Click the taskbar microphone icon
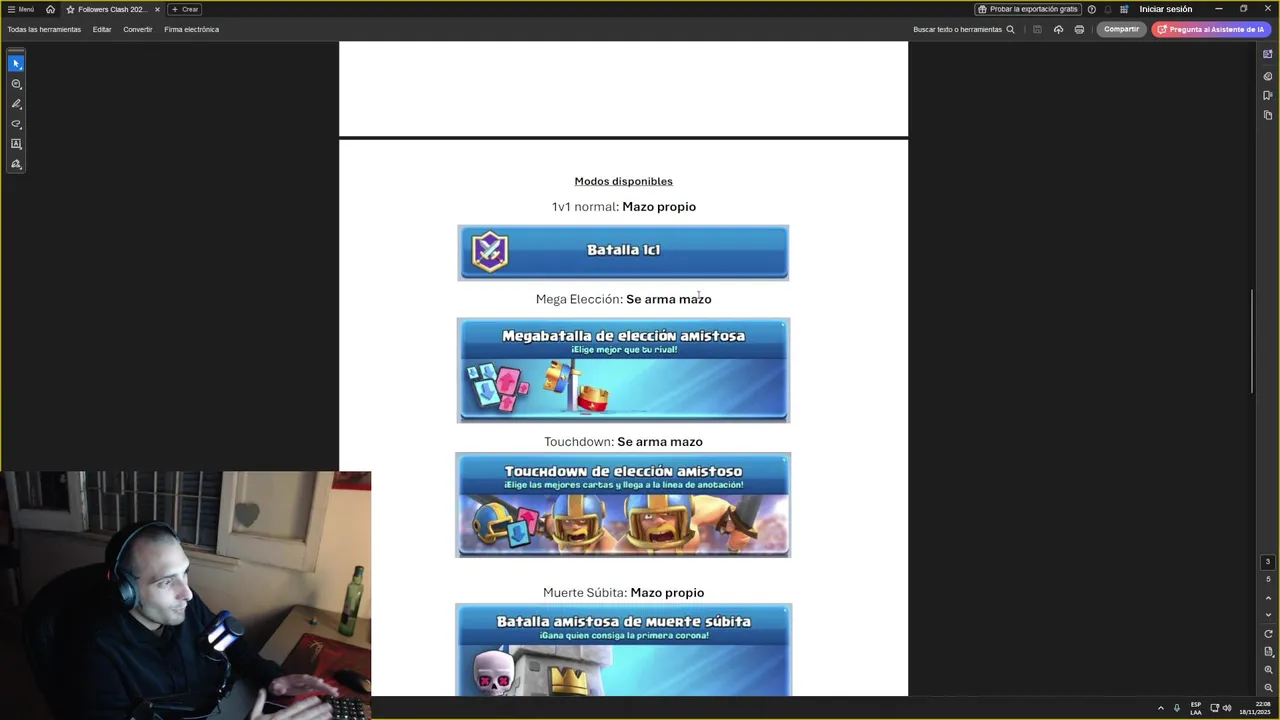 (1177, 708)
